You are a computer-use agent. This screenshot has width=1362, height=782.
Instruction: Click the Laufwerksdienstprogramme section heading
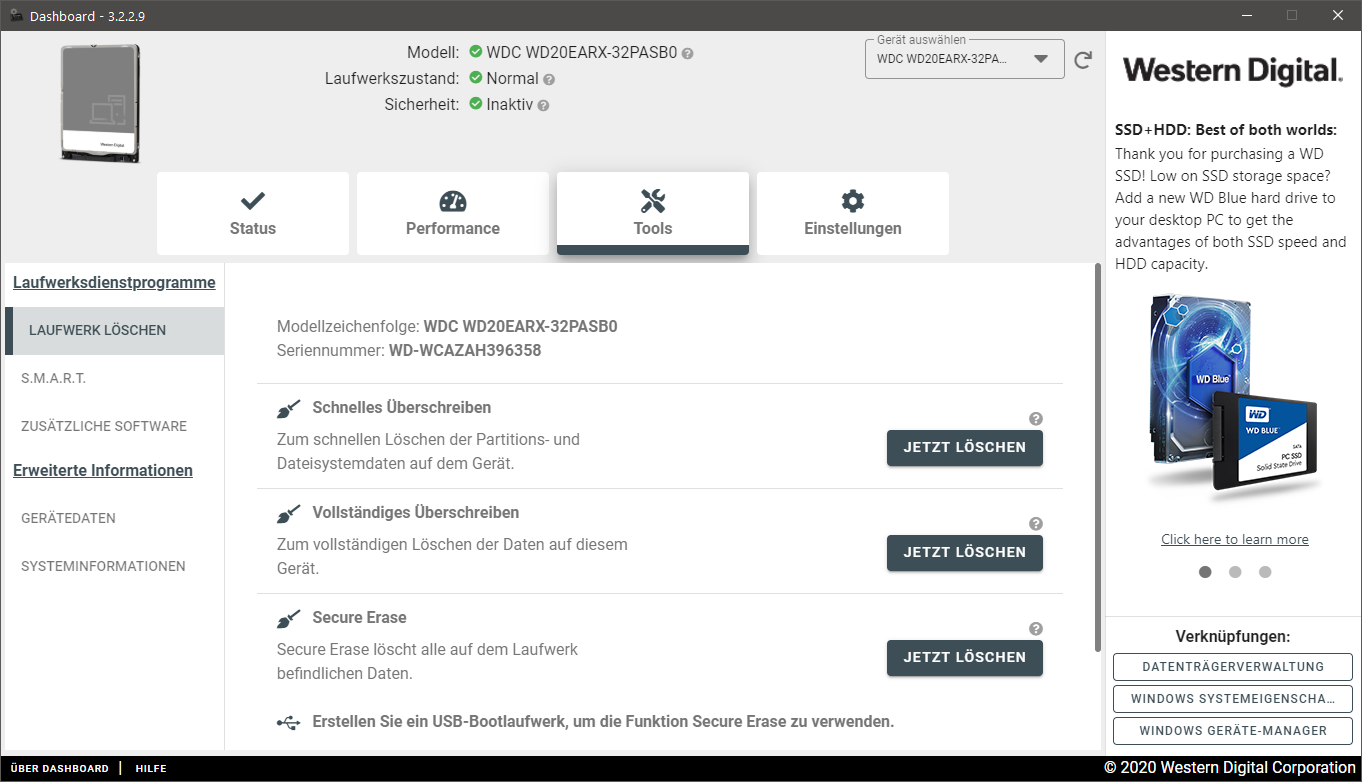(x=114, y=283)
